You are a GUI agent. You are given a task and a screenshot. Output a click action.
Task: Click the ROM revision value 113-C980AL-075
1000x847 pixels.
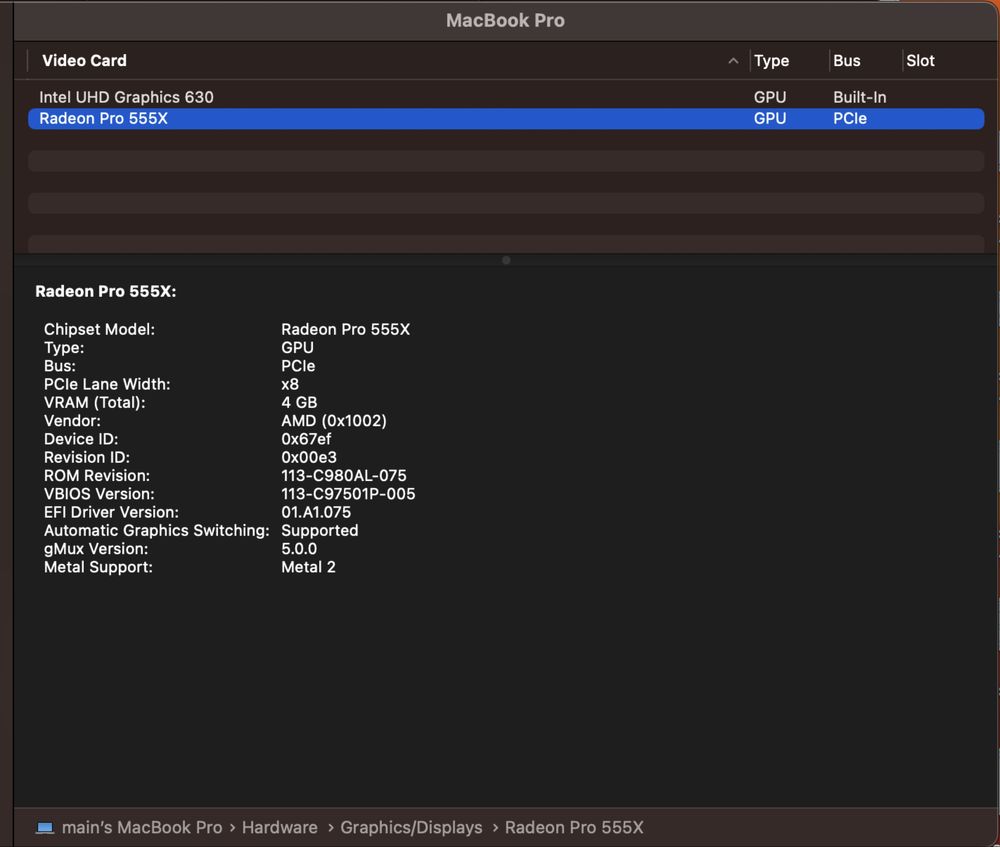(x=344, y=476)
